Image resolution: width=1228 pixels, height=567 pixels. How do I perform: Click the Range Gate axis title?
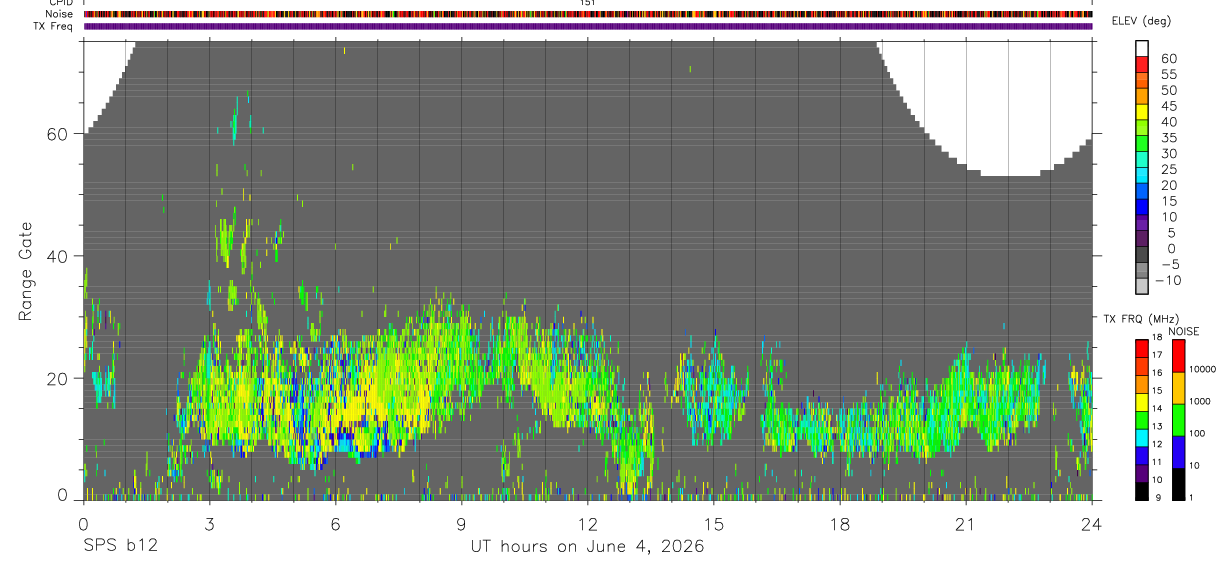(x=25, y=272)
